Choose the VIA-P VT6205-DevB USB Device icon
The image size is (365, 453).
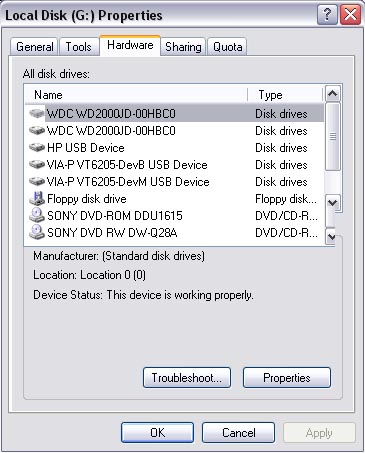pos(37,164)
